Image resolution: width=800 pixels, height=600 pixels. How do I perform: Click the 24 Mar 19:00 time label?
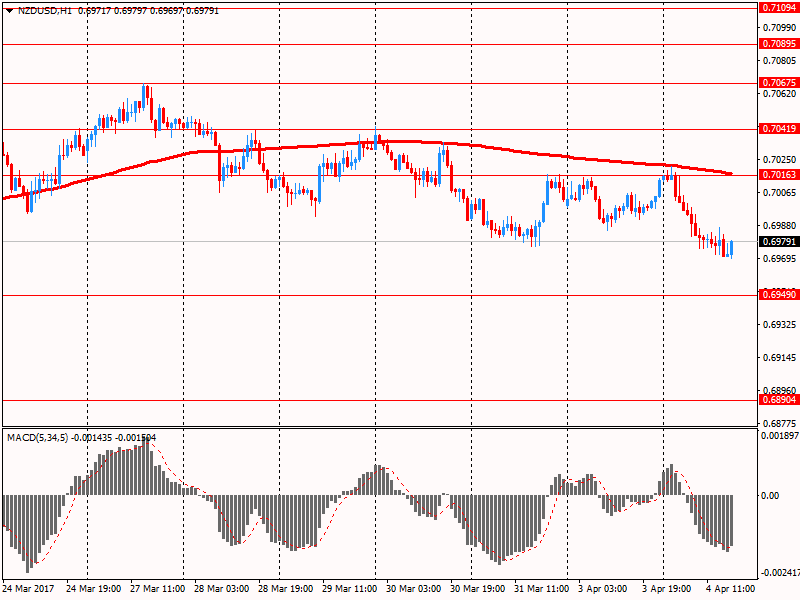[x=94, y=589]
